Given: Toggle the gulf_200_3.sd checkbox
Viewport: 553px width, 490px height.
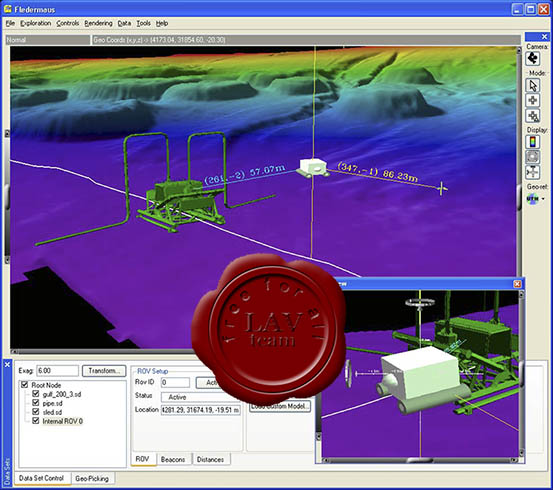Looking at the screenshot, I should click(36, 393).
